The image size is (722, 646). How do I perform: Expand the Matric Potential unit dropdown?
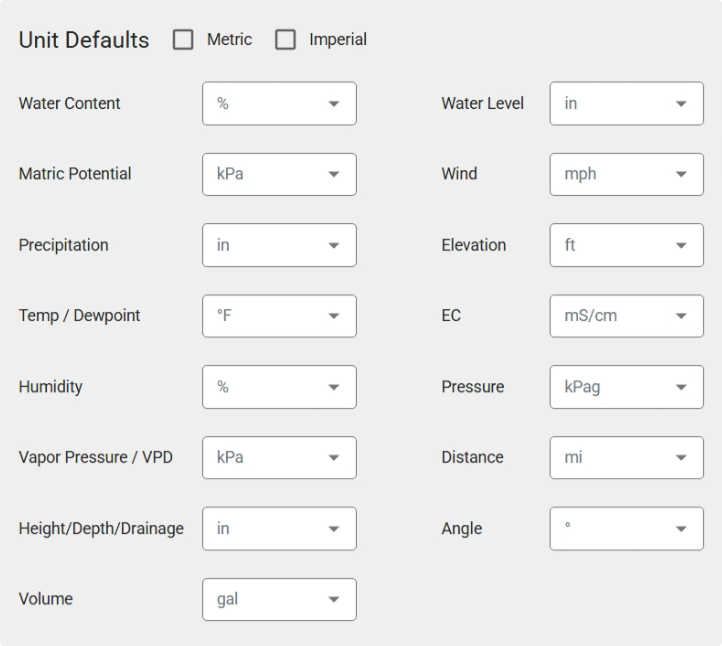[279, 175]
